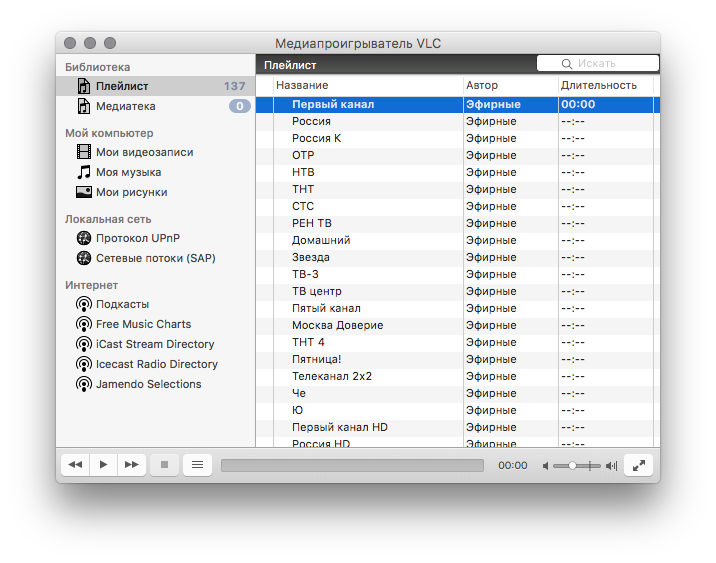
Task: Select the Домашний channel row
Action: (x=458, y=240)
